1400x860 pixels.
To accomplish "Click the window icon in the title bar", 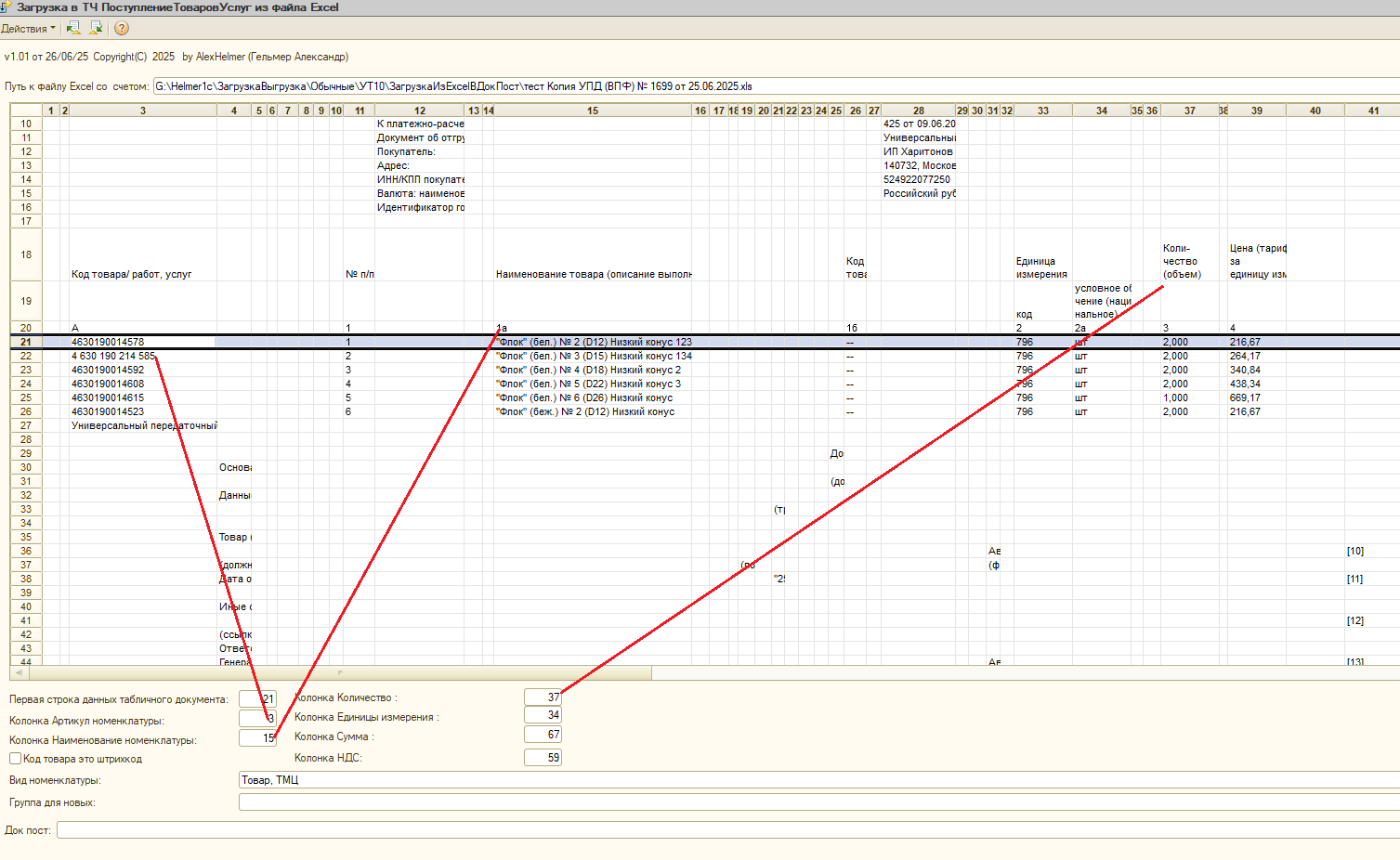I will [7, 7].
